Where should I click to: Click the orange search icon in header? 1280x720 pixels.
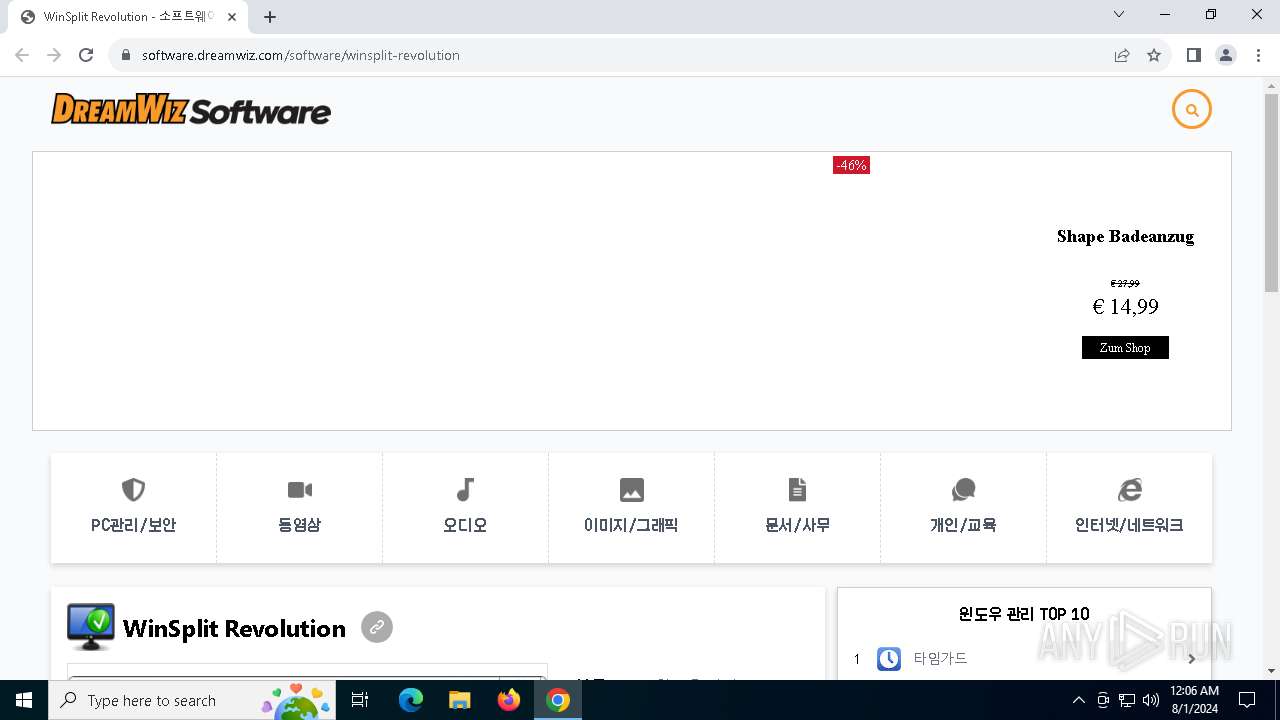tap(1191, 110)
